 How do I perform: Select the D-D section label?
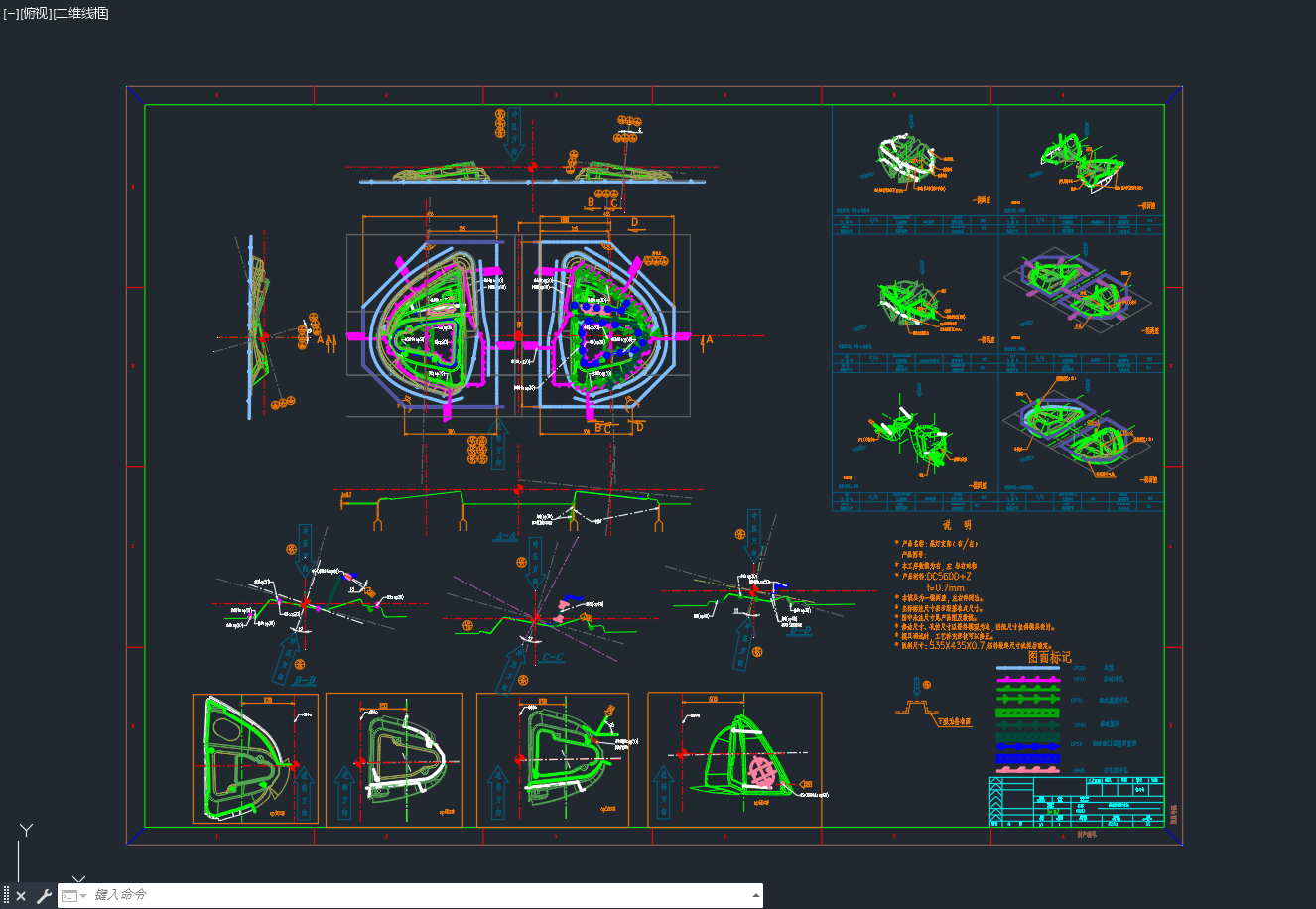point(800,630)
